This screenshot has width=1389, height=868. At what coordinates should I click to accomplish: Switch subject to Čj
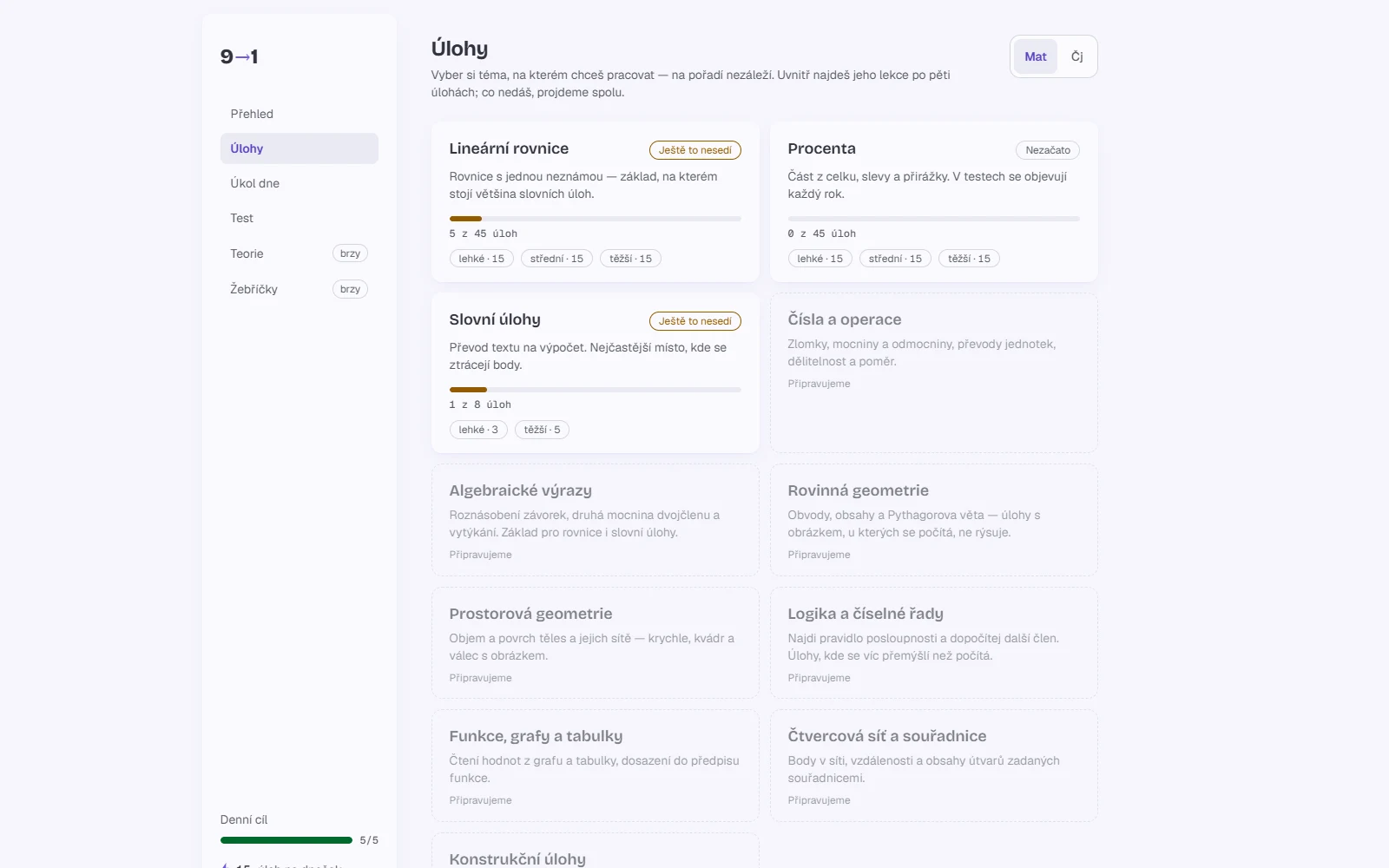pos(1076,56)
